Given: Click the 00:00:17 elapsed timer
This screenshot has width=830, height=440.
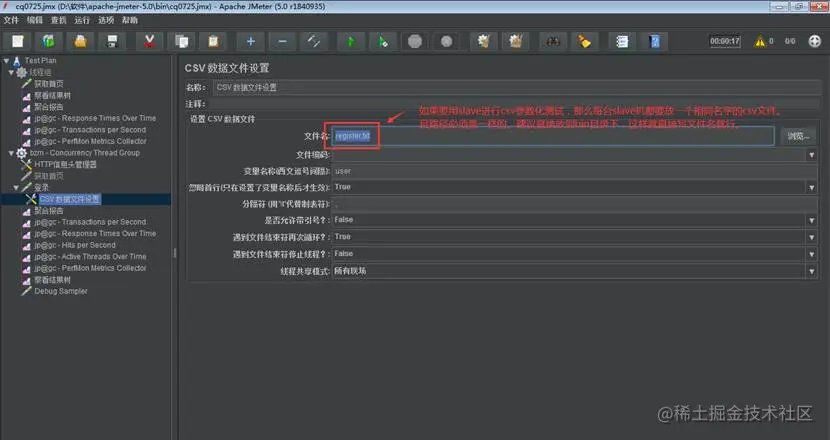Looking at the screenshot, I should pyautogui.click(x=725, y=41).
